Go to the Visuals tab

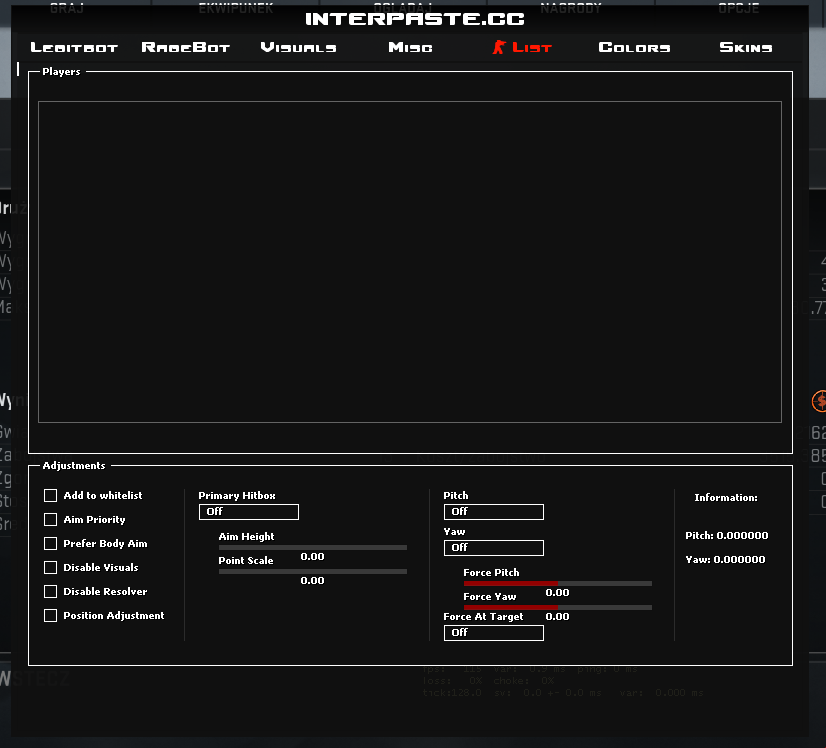point(298,47)
